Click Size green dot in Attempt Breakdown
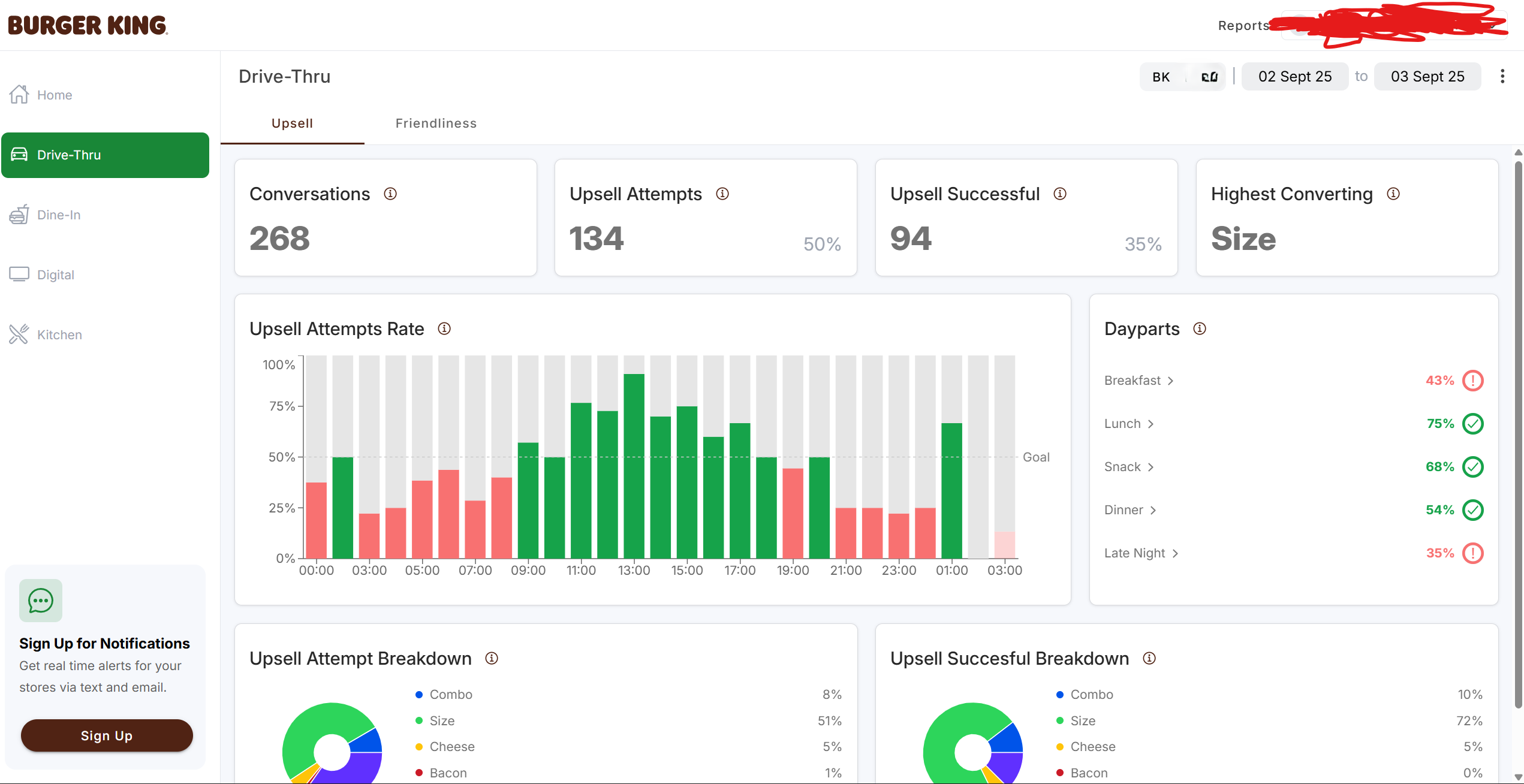 coord(419,720)
